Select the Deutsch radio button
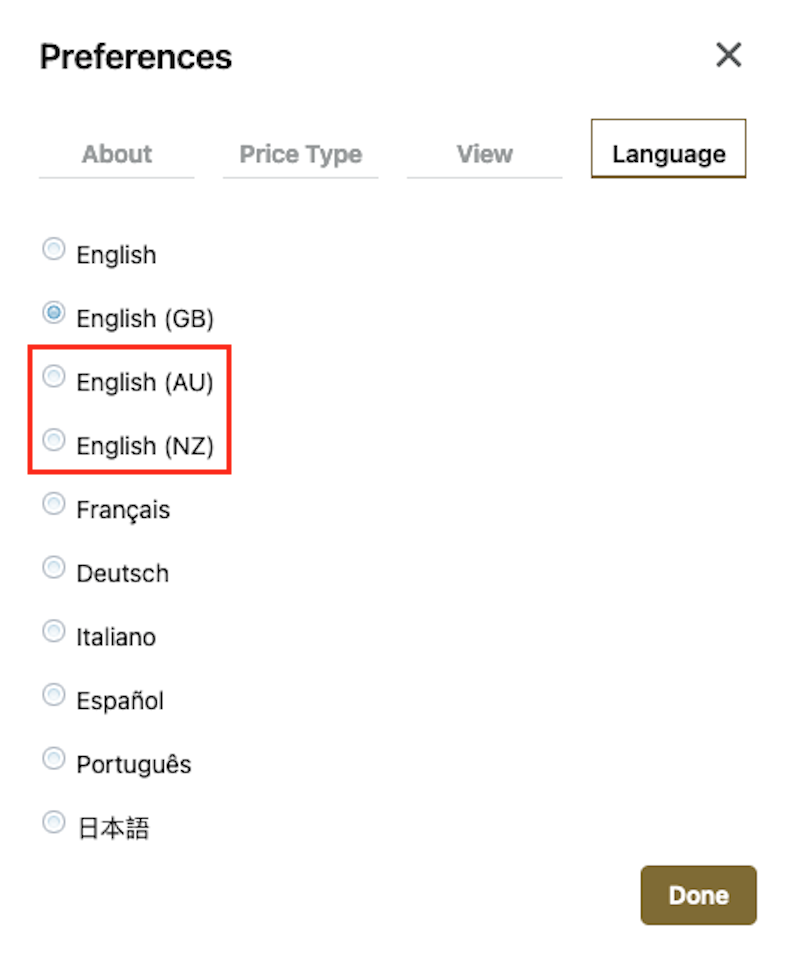Viewport: 788px width, 956px height. (54, 568)
